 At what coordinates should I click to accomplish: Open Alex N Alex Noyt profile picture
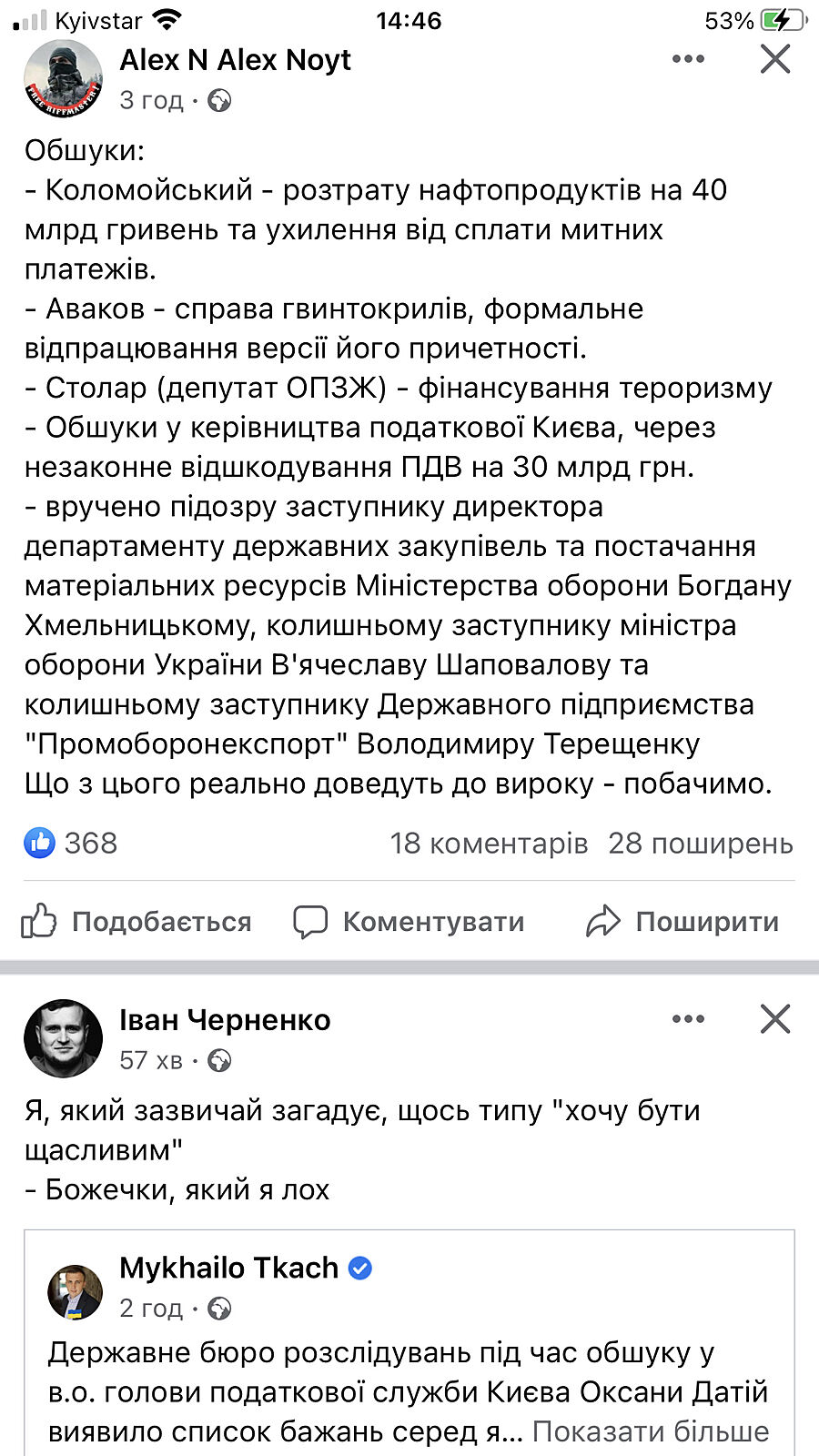(63, 79)
